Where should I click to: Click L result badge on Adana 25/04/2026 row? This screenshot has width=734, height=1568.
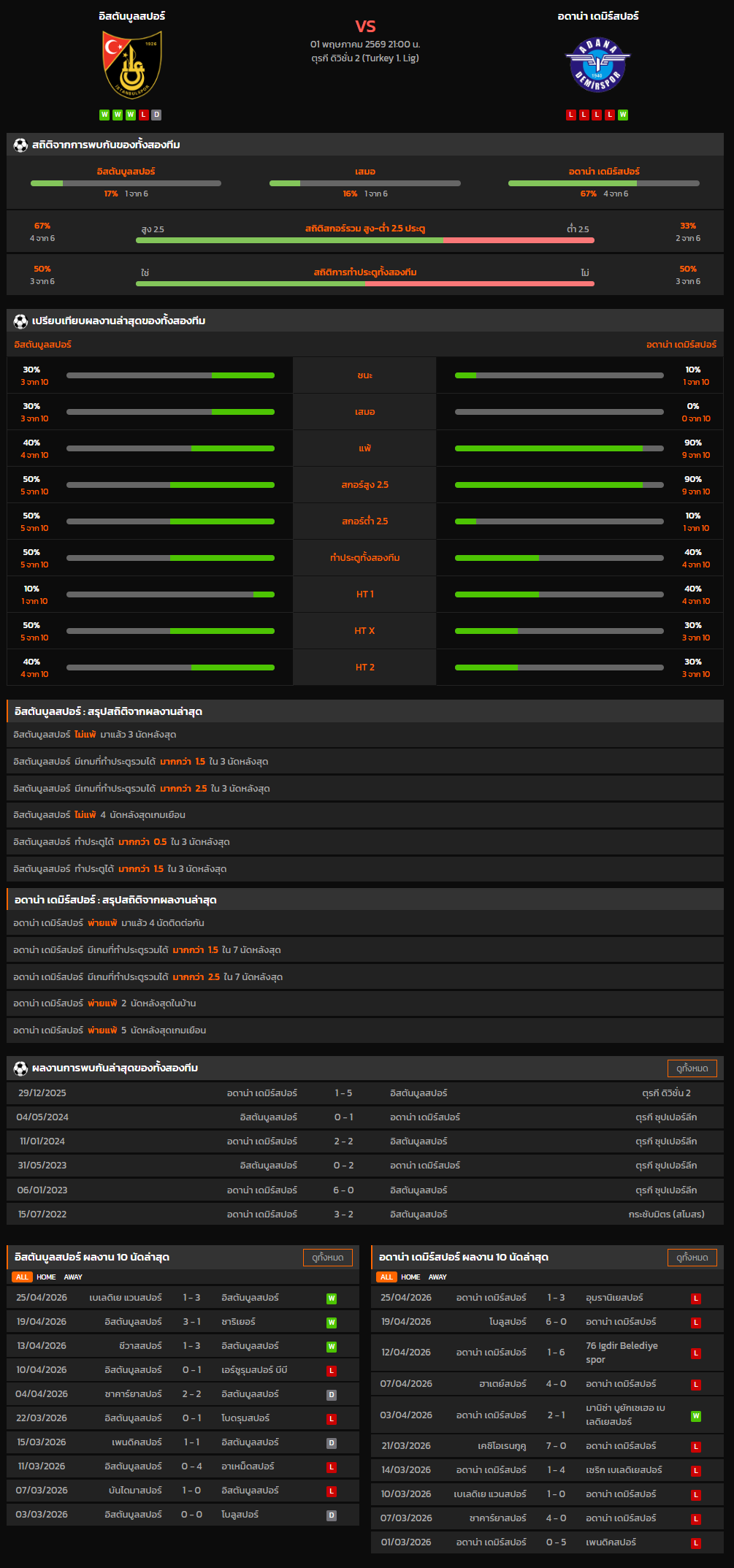(x=696, y=1299)
